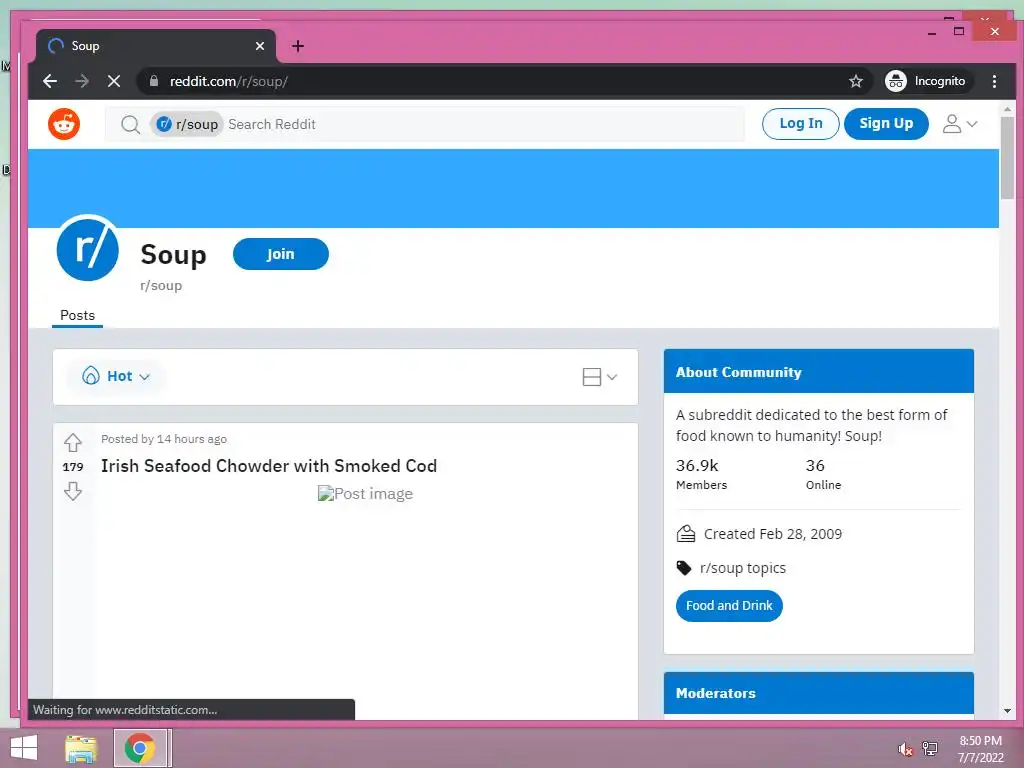Click the scrollbar down arrow
Screen dimensions: 1024x768
tap(1007, 711)
